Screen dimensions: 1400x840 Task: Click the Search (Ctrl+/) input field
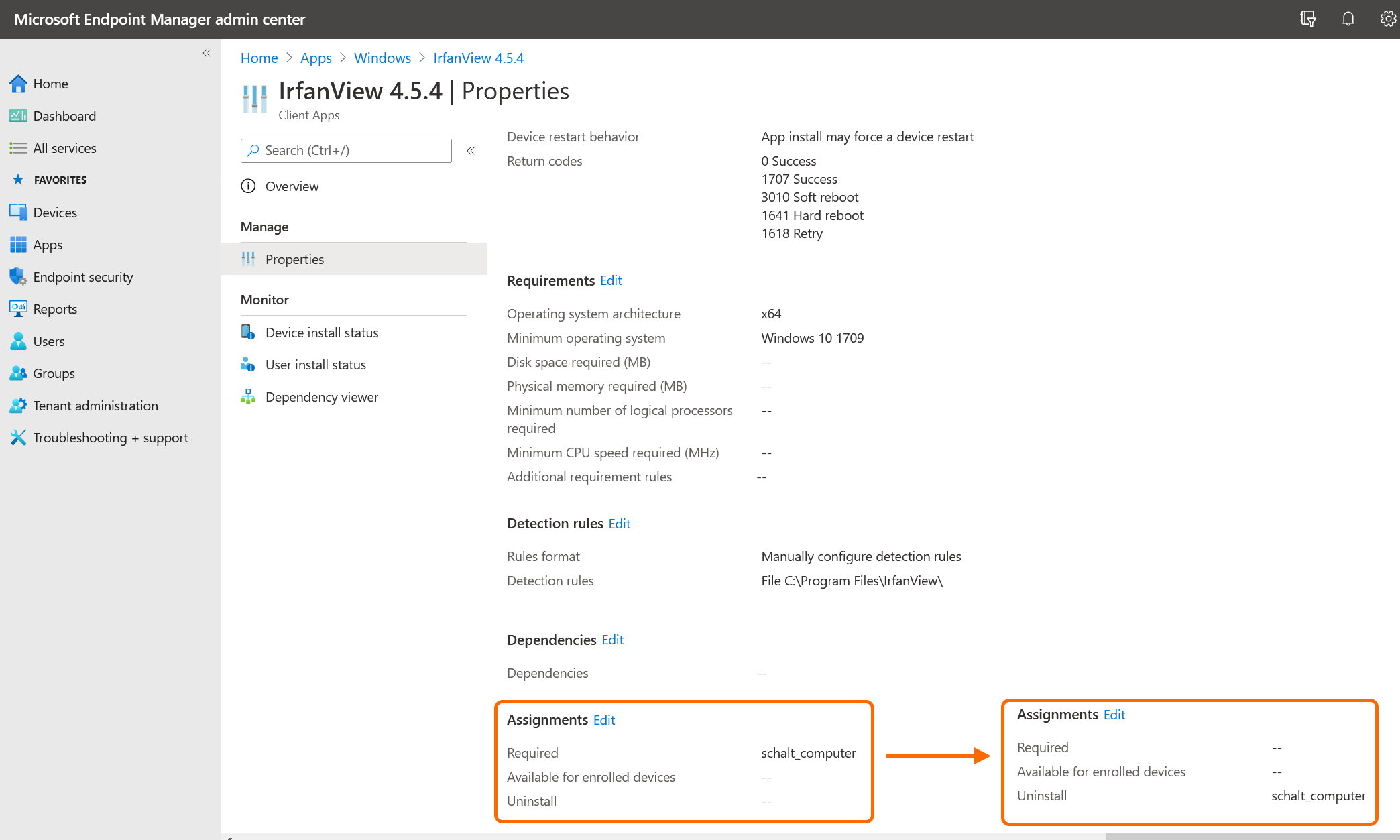(x=346, y=151)
